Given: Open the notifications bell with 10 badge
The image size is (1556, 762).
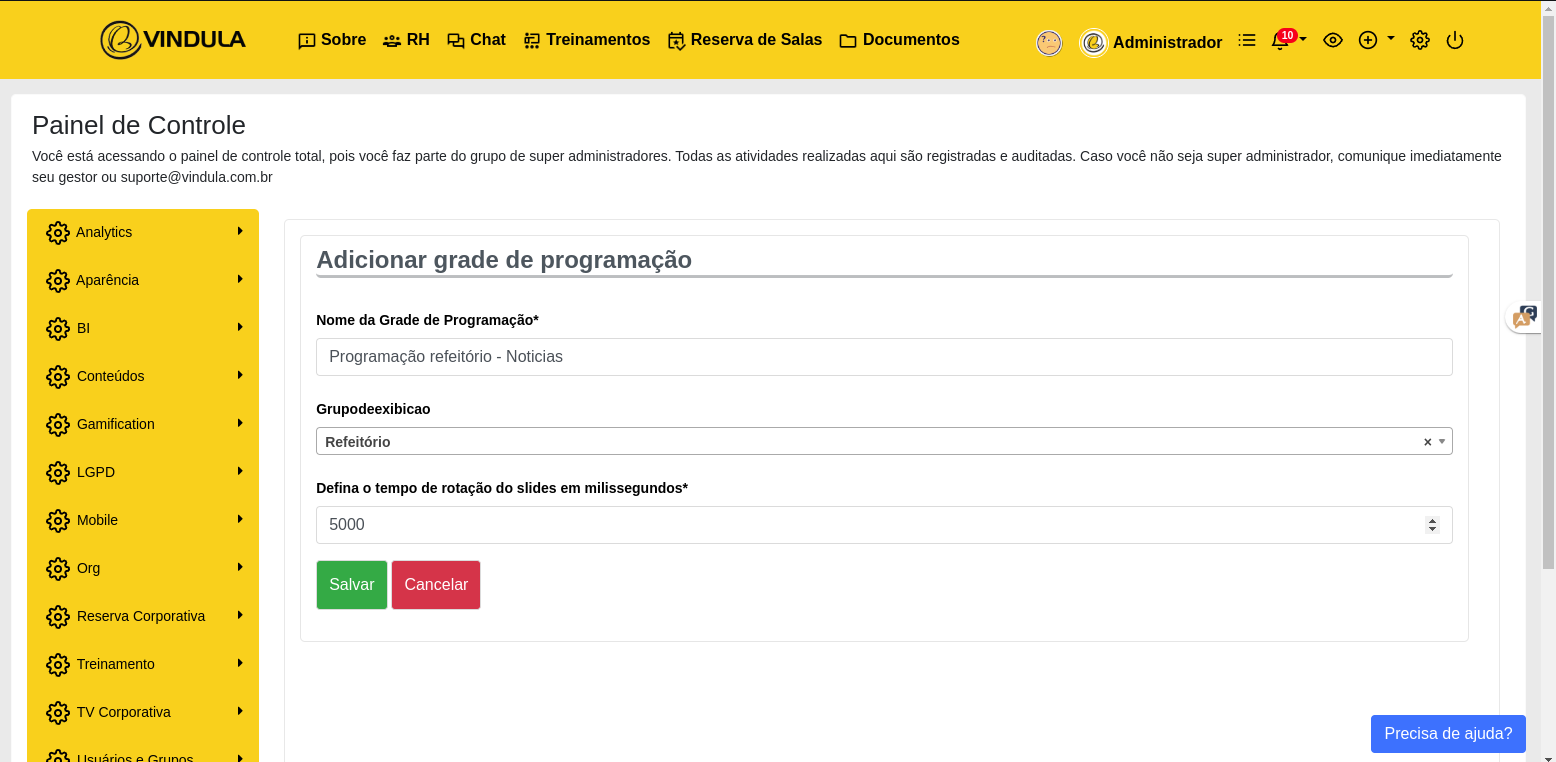Looking at the screenshot, I should point(1288,40).
